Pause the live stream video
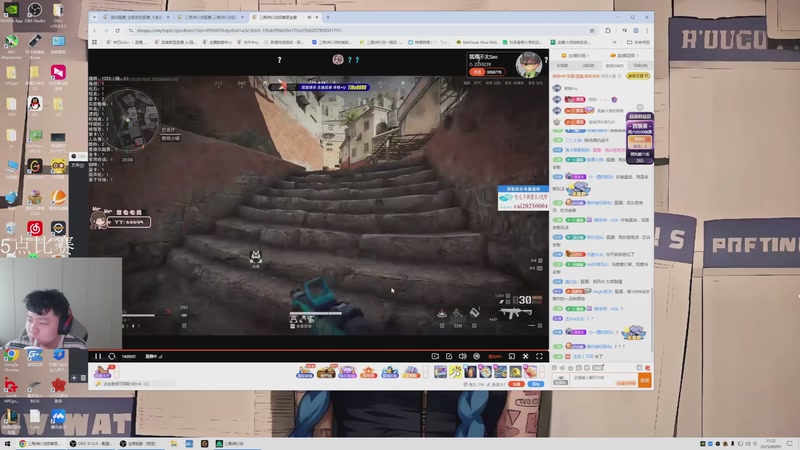 pos(98,356)
